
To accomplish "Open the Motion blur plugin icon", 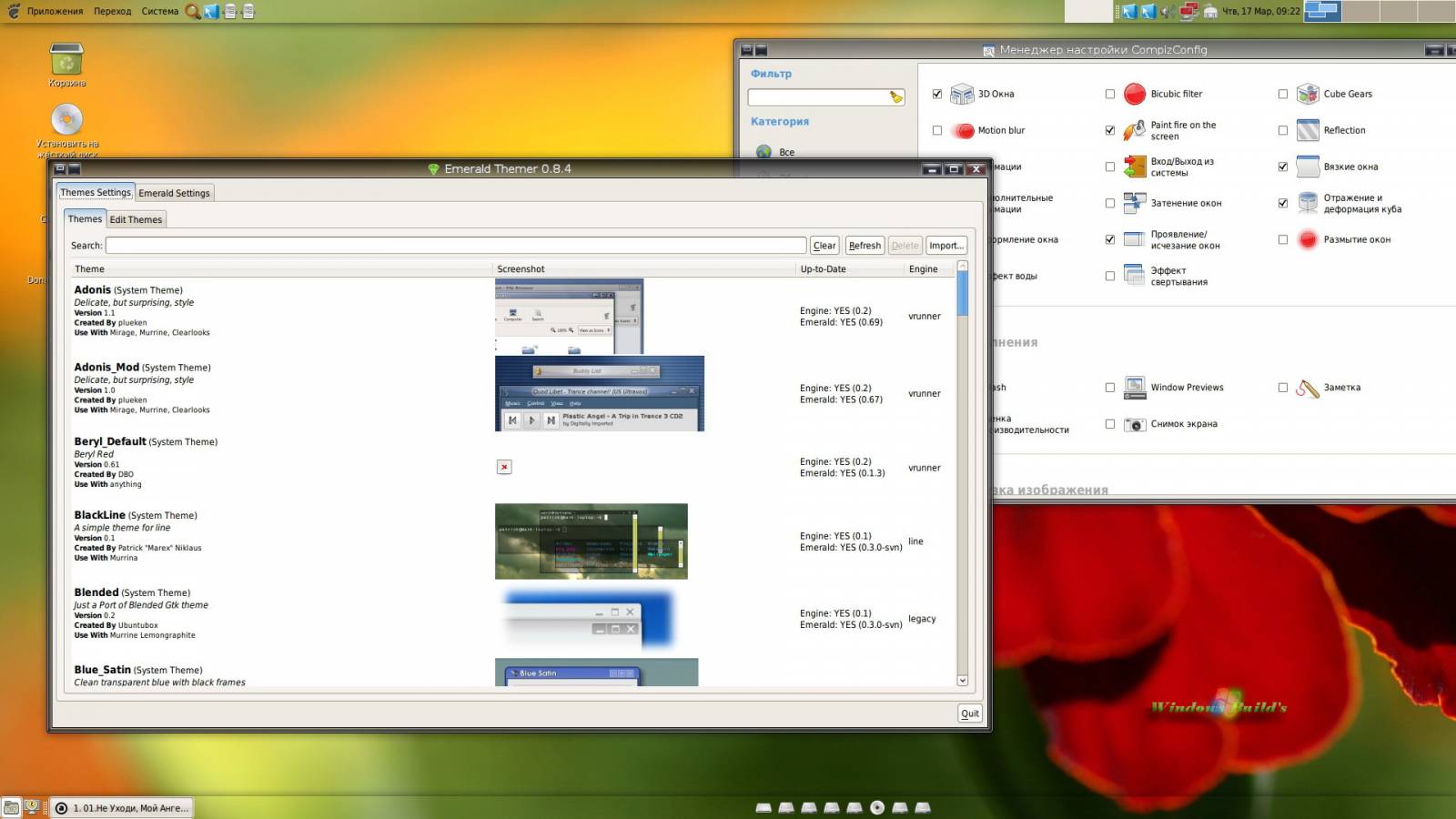I will click(x=962, y=130).
